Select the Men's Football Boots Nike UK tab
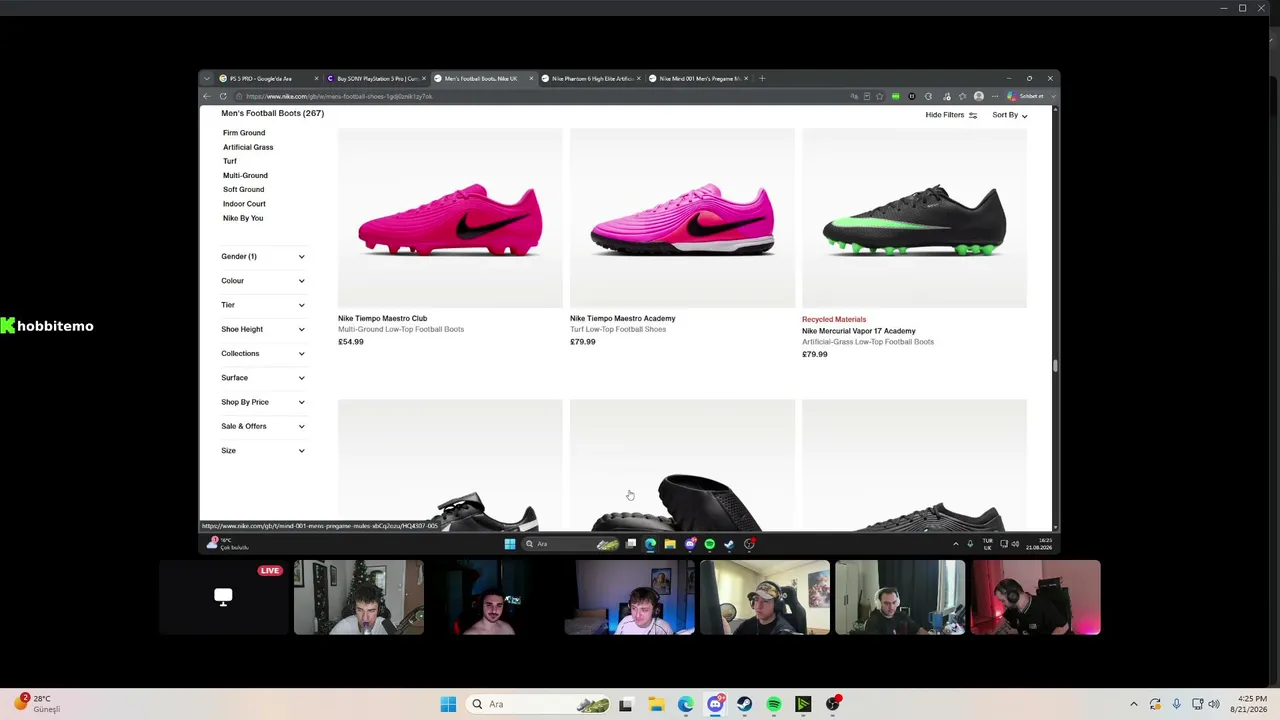The image size is (1280, 720). [x=484, y=79]
